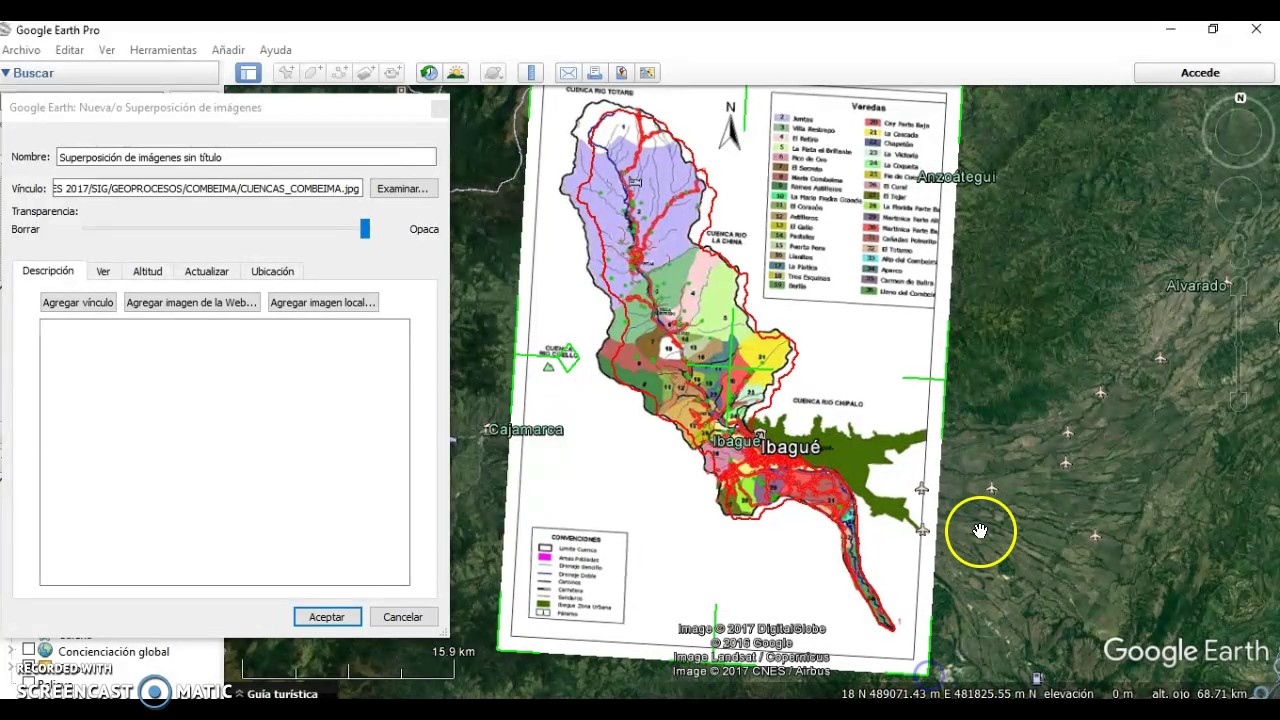Collapse the Buscar panel
This screenshot has width=1280, height=720.
tap(6, 73)
